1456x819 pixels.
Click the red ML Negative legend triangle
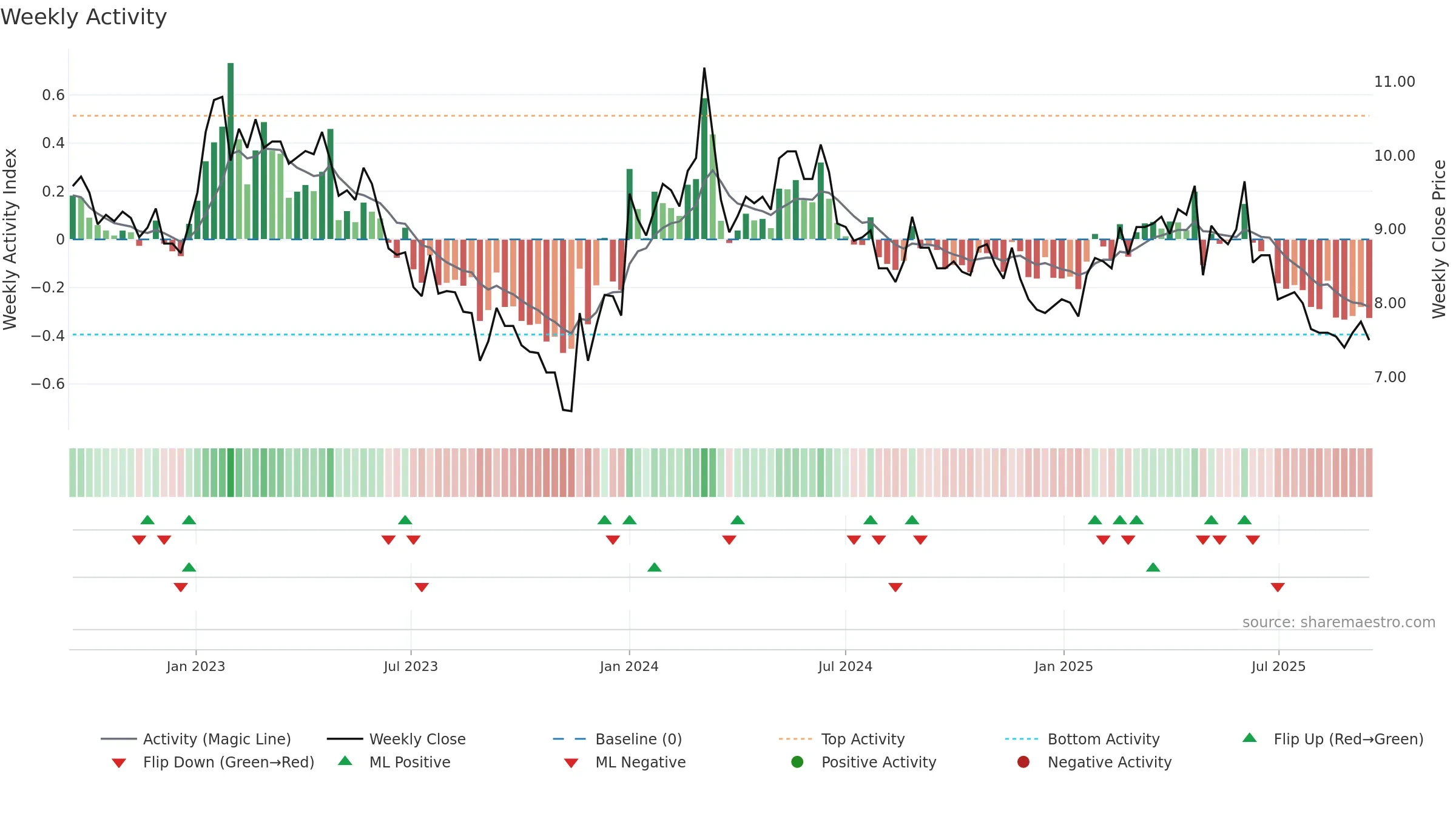[x=571, y=763]
